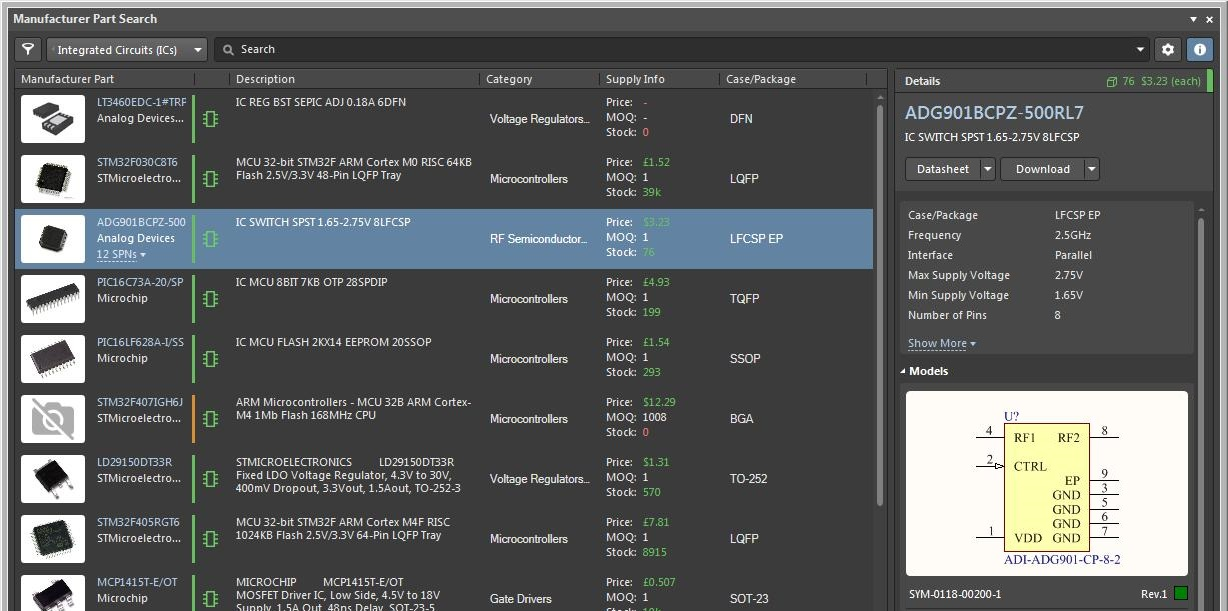The width and height of the screenshot is (1228, 611).
Task: Click the 'TO-252' package cell
Action: [748, 479]
